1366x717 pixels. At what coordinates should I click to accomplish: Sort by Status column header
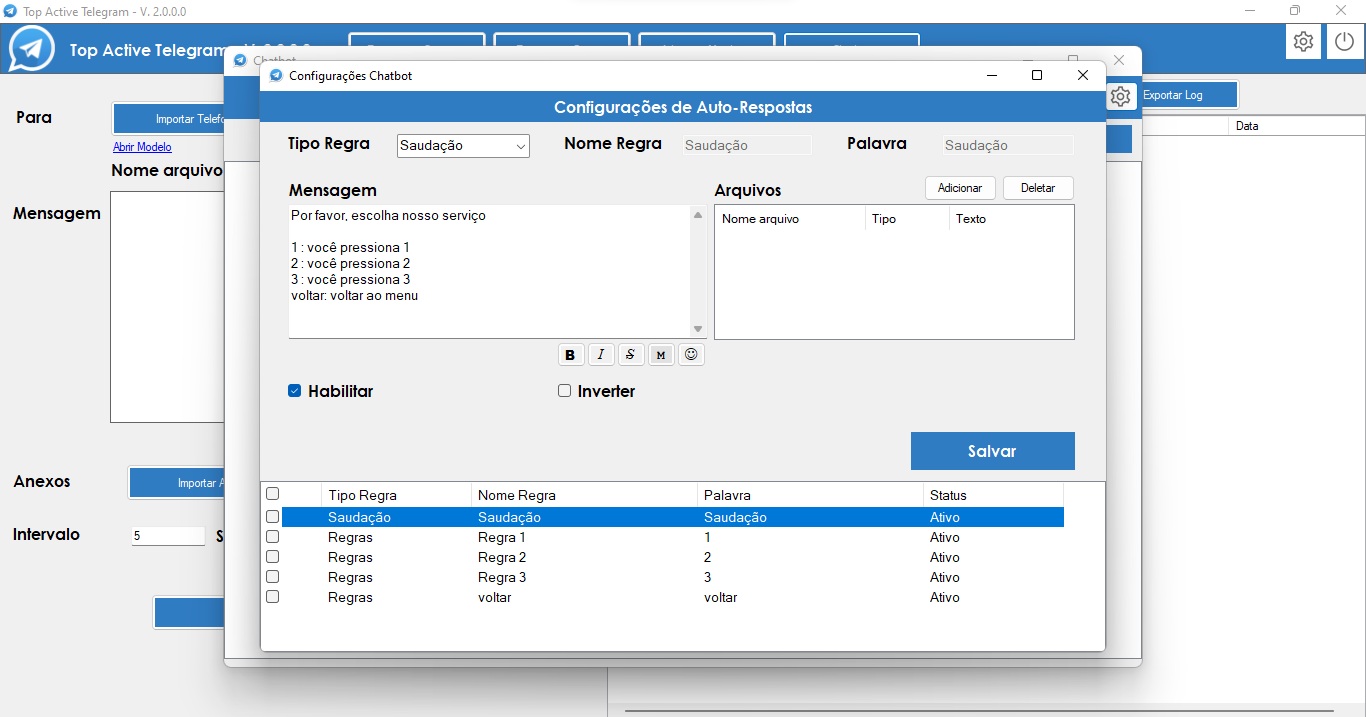(x=993, y=495)
